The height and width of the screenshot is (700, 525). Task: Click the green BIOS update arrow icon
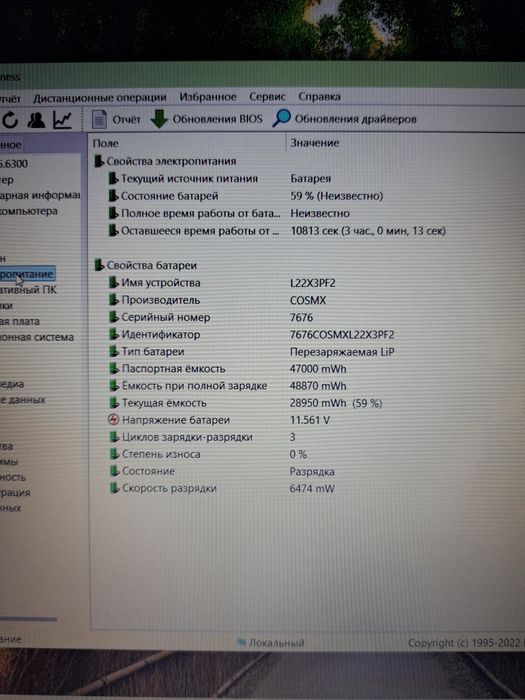(159, 119)
